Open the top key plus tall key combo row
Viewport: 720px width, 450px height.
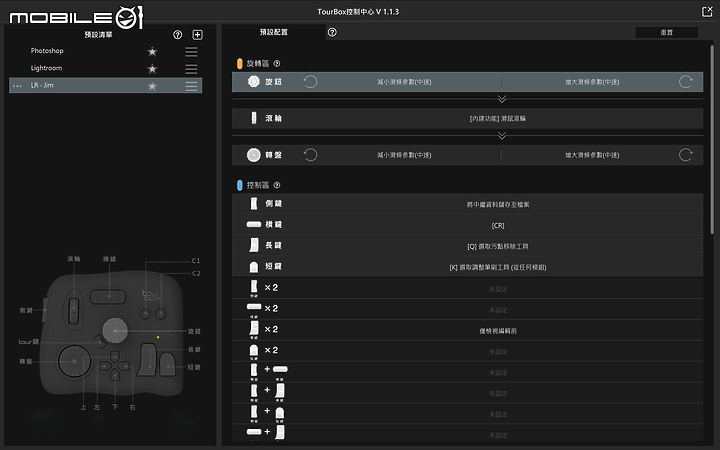tap(467, 434)
